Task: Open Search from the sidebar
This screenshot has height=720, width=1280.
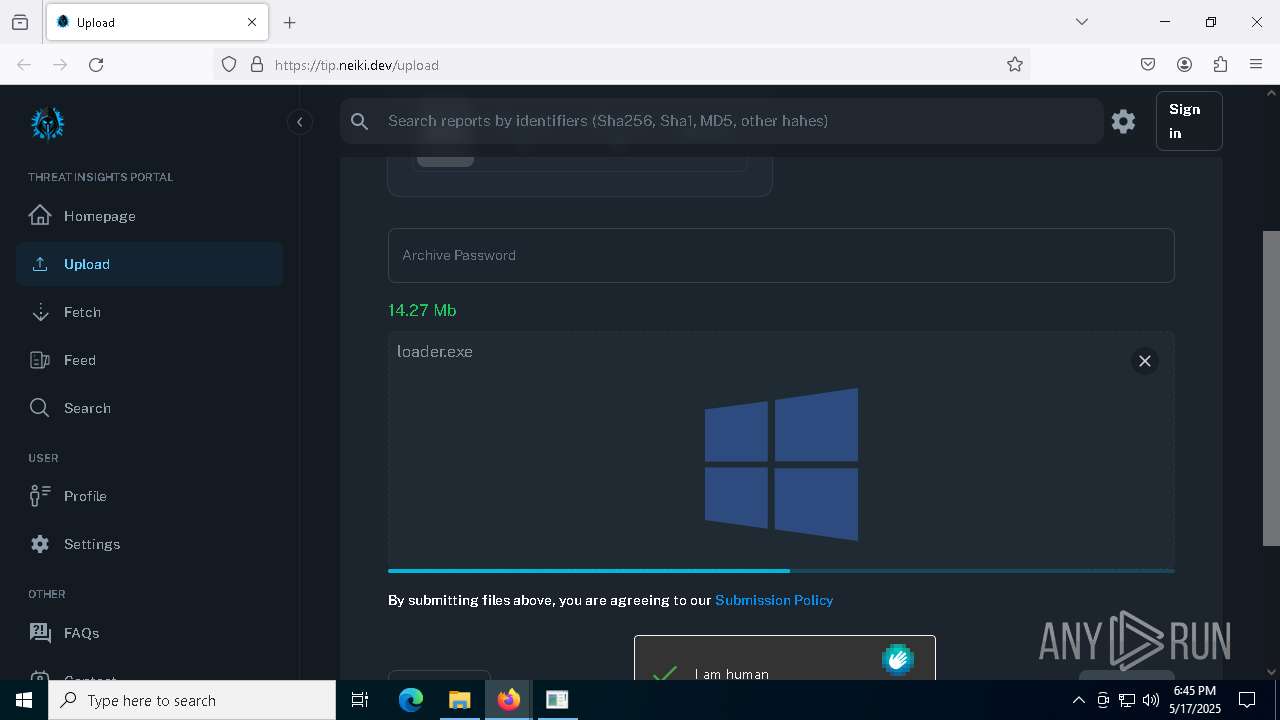Action: point(149,408)
